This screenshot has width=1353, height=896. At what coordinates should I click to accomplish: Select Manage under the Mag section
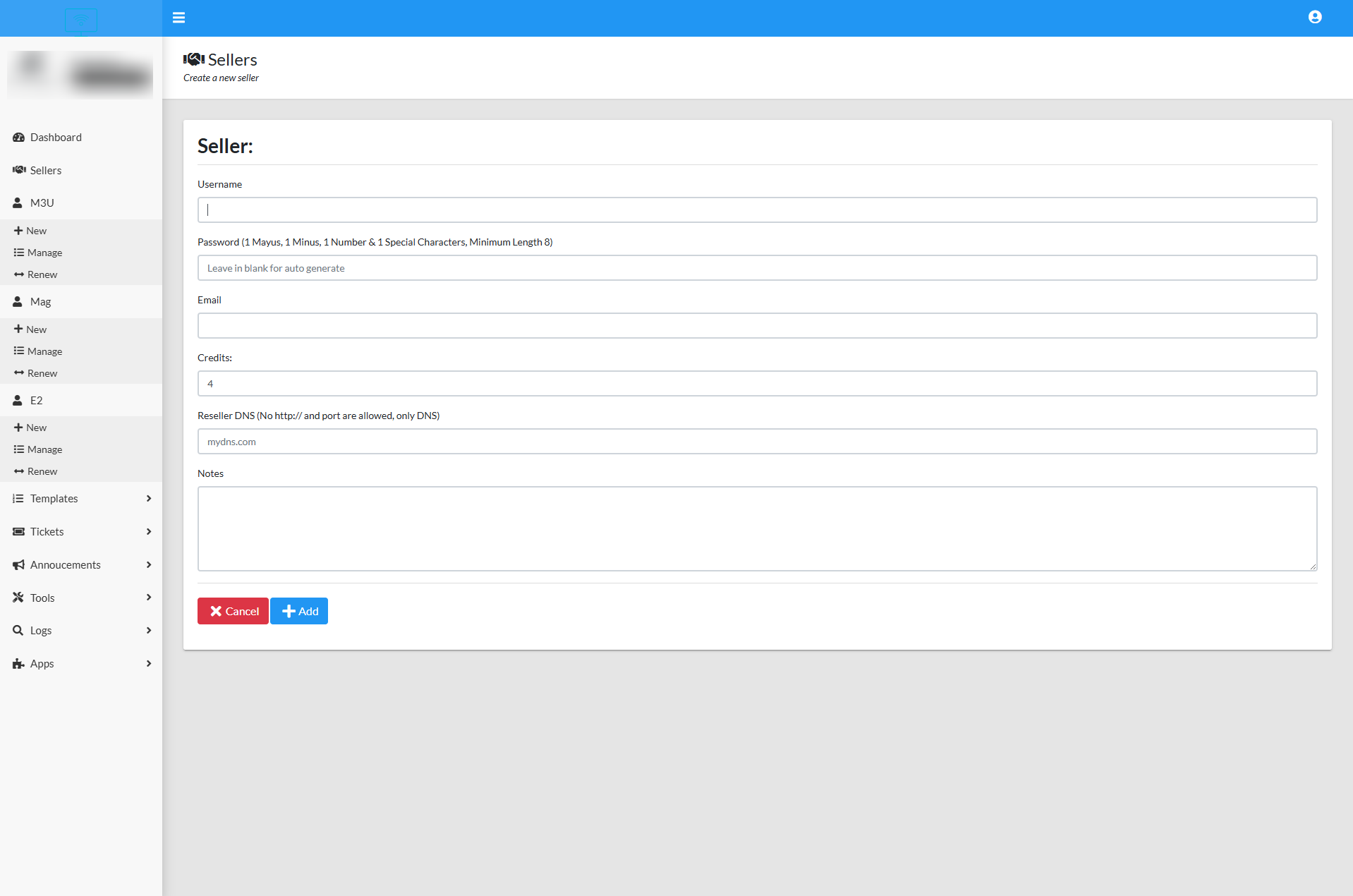coord(44,351)
